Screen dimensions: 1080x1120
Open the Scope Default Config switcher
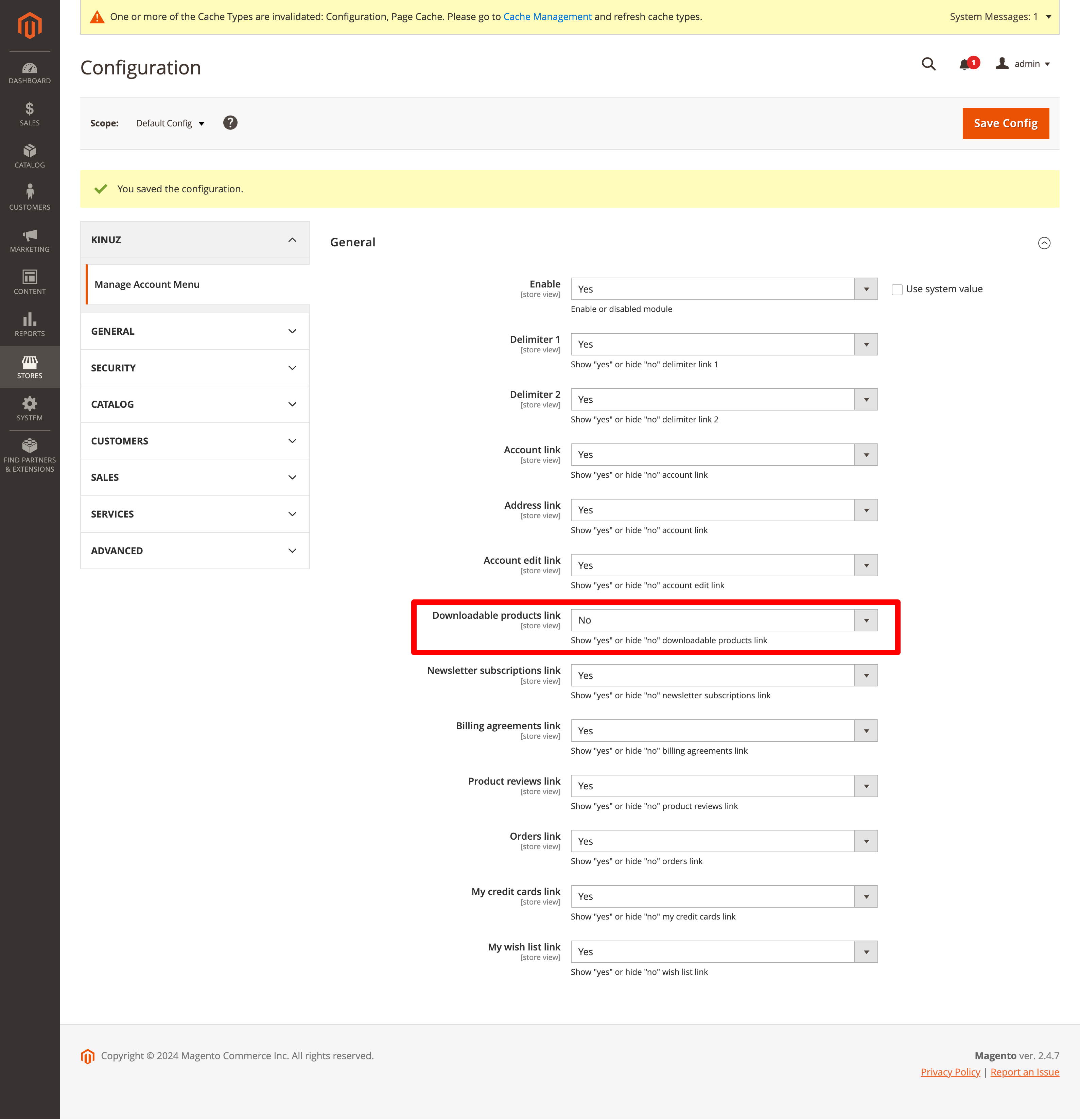(x=170, y=123)
